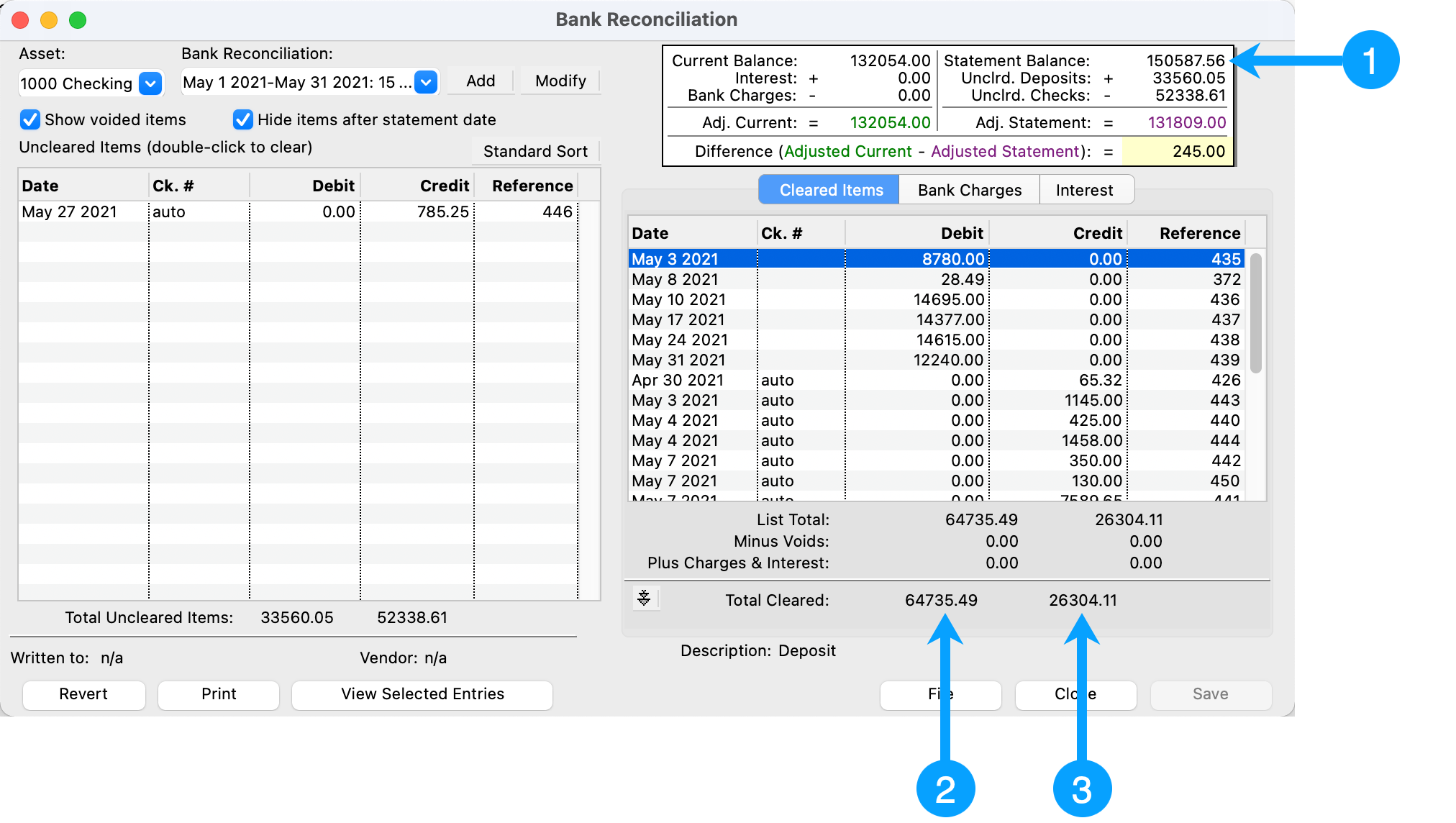The width and height of the screenshot is (1456, 823).
Task: Click the Revert button
Action: pyautogui.click(x=83, y=694)
